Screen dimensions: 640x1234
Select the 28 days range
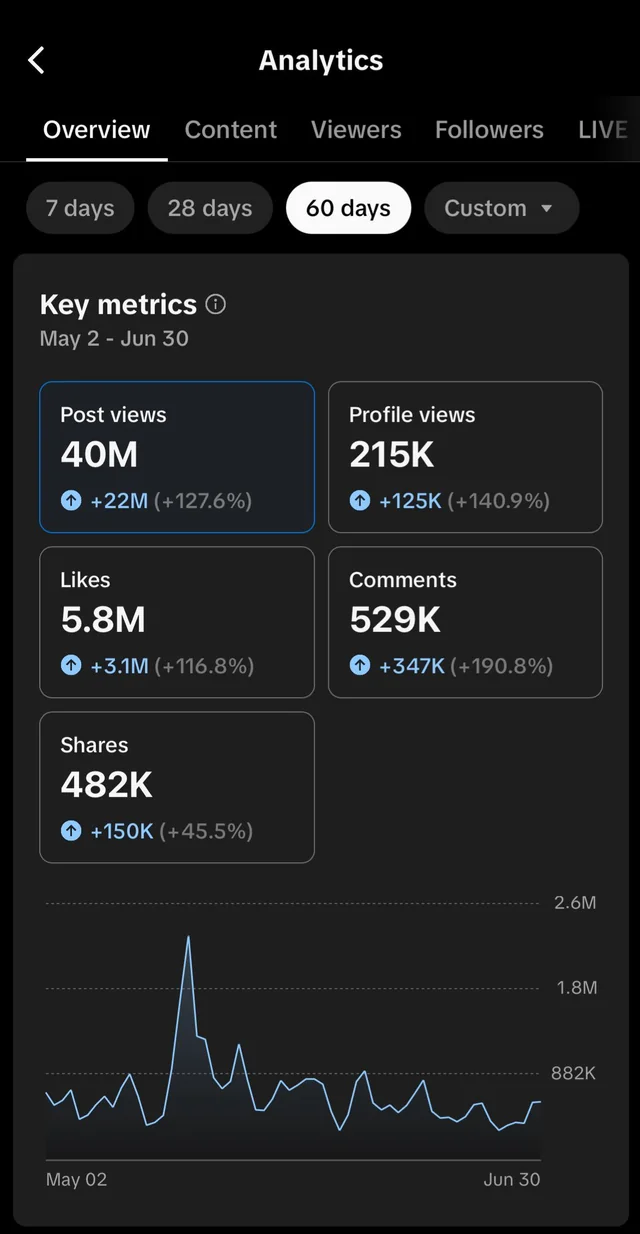coord(210,208)
